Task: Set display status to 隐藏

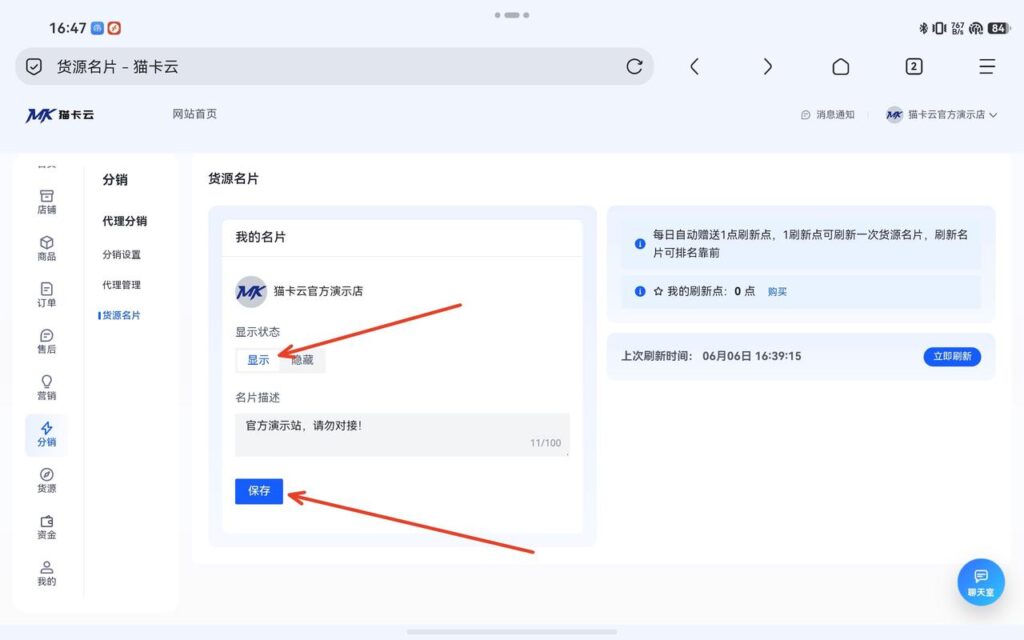Action: pyautogui.click(x=302, y=360)
